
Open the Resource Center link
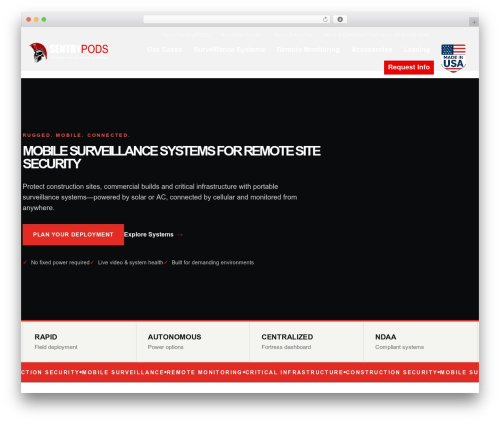click(241, 35)
